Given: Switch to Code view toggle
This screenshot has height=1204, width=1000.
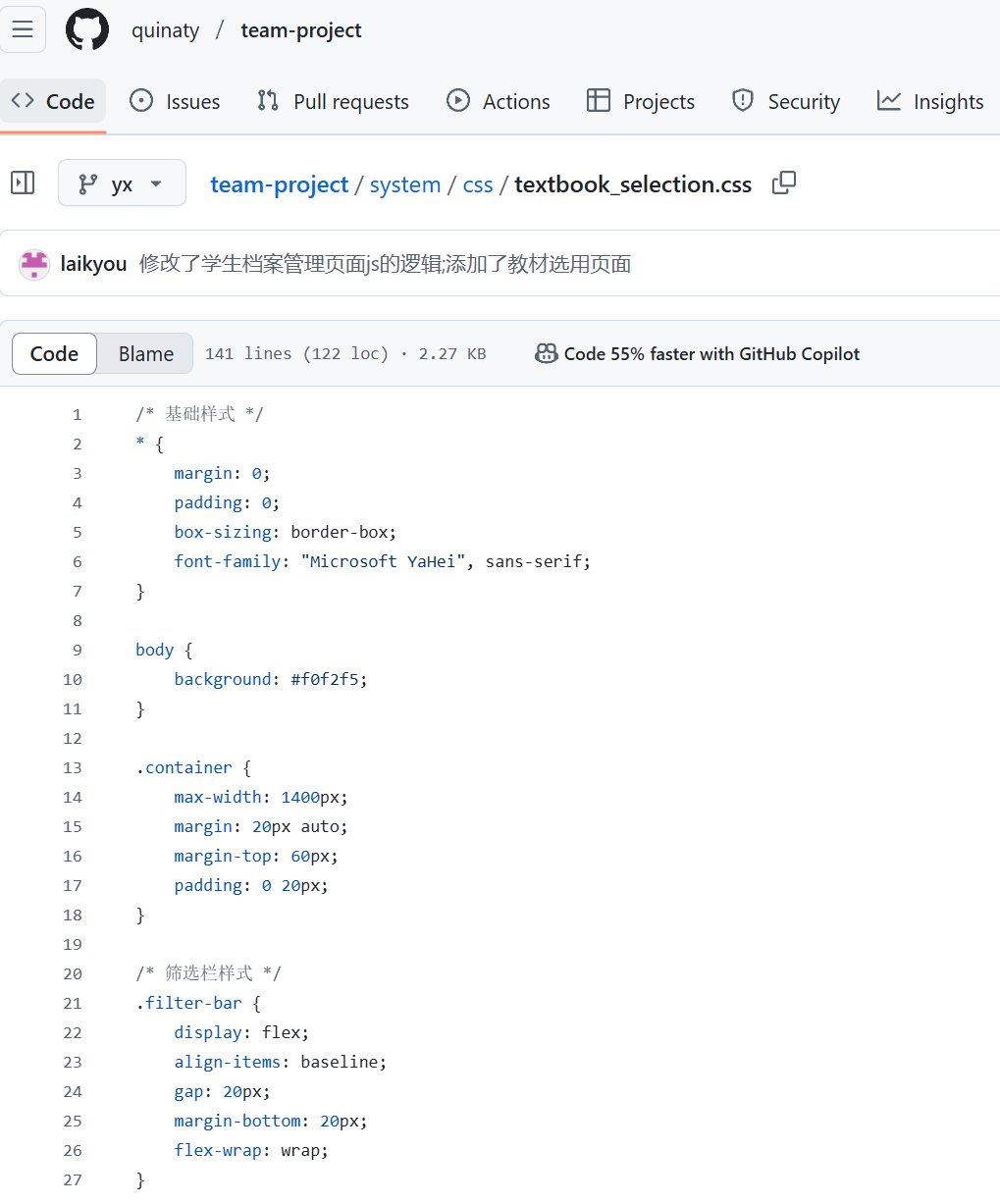Looking at the screenshot, I should pyautogui.click(x=54, y=354).
